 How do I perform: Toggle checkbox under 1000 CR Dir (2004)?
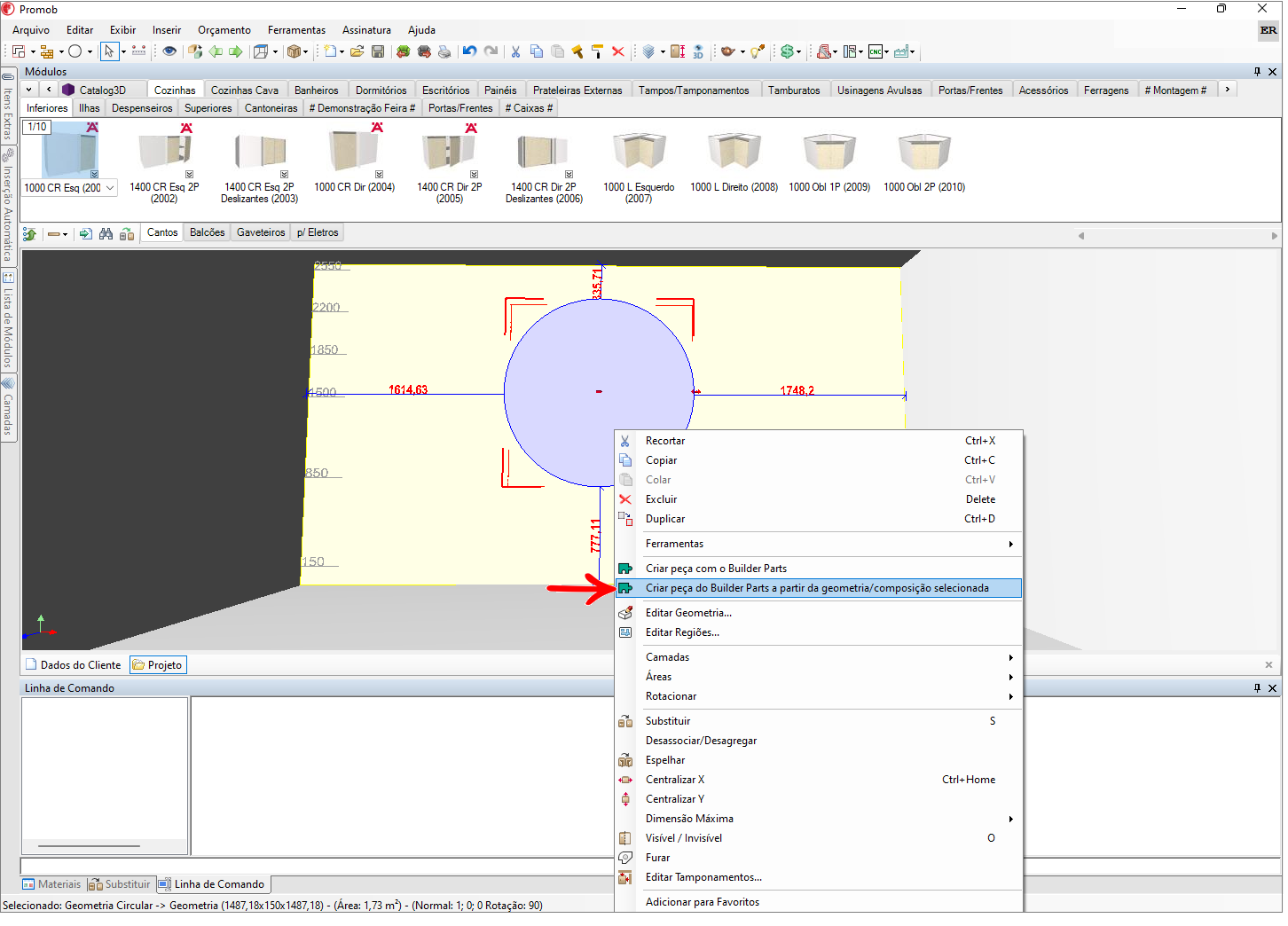[379, 175]
